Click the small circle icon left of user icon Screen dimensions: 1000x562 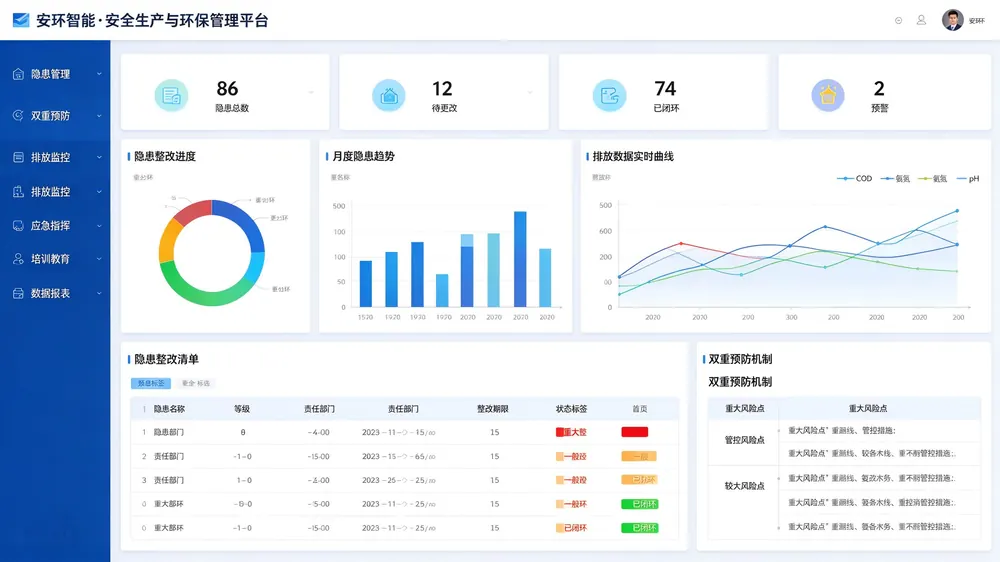tap(898, 20)
